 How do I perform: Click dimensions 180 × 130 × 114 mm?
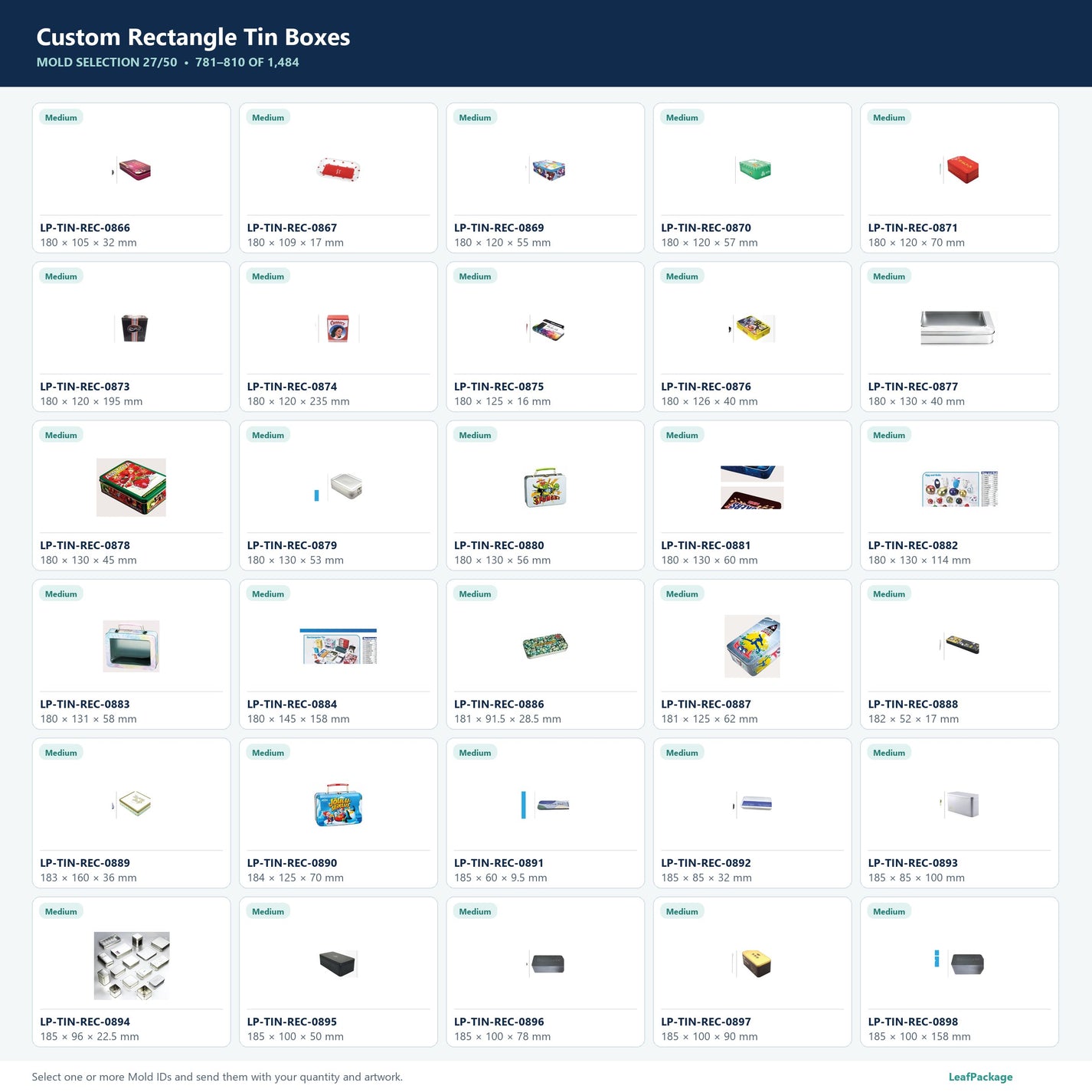click(x=919, y=561)
